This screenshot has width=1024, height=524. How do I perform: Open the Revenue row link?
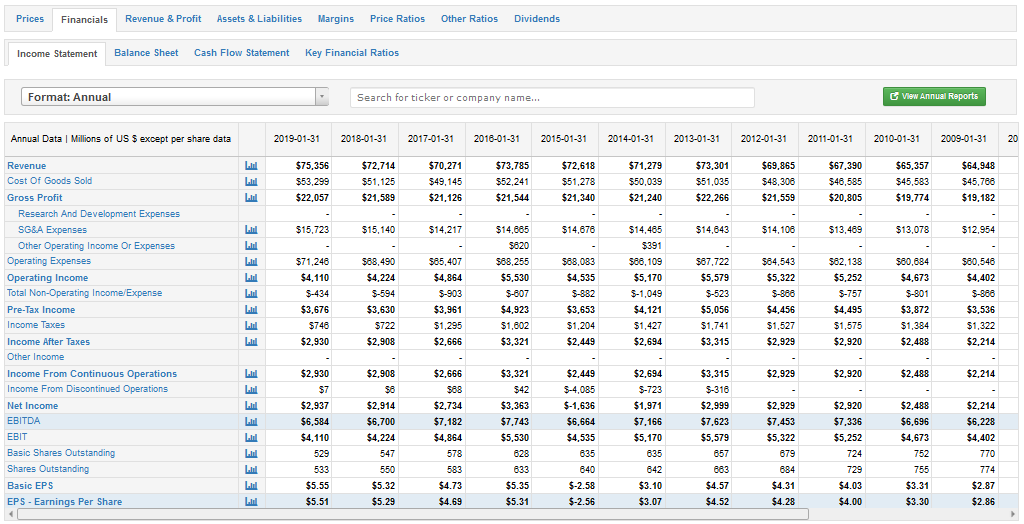27,166
